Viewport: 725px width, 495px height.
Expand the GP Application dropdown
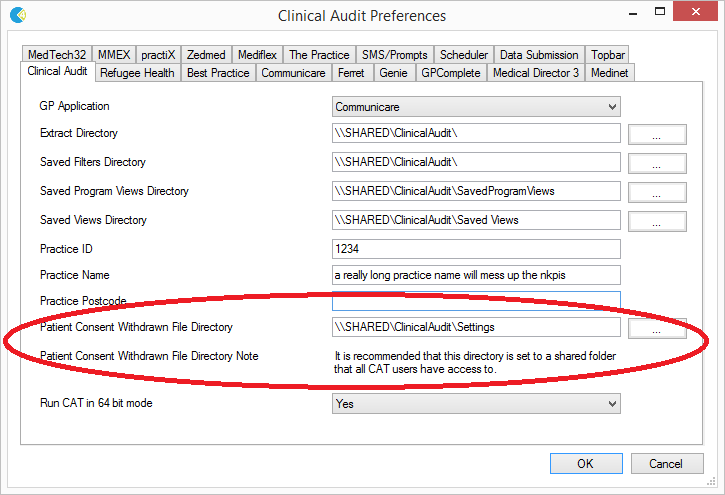(x=476, y=107)
